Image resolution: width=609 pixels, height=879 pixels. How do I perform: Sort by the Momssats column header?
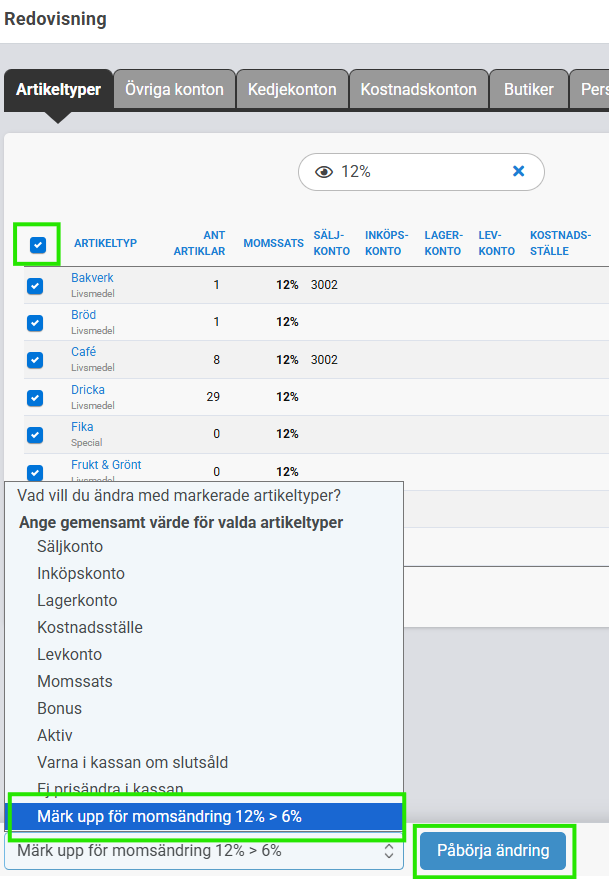tap(273, 243)
